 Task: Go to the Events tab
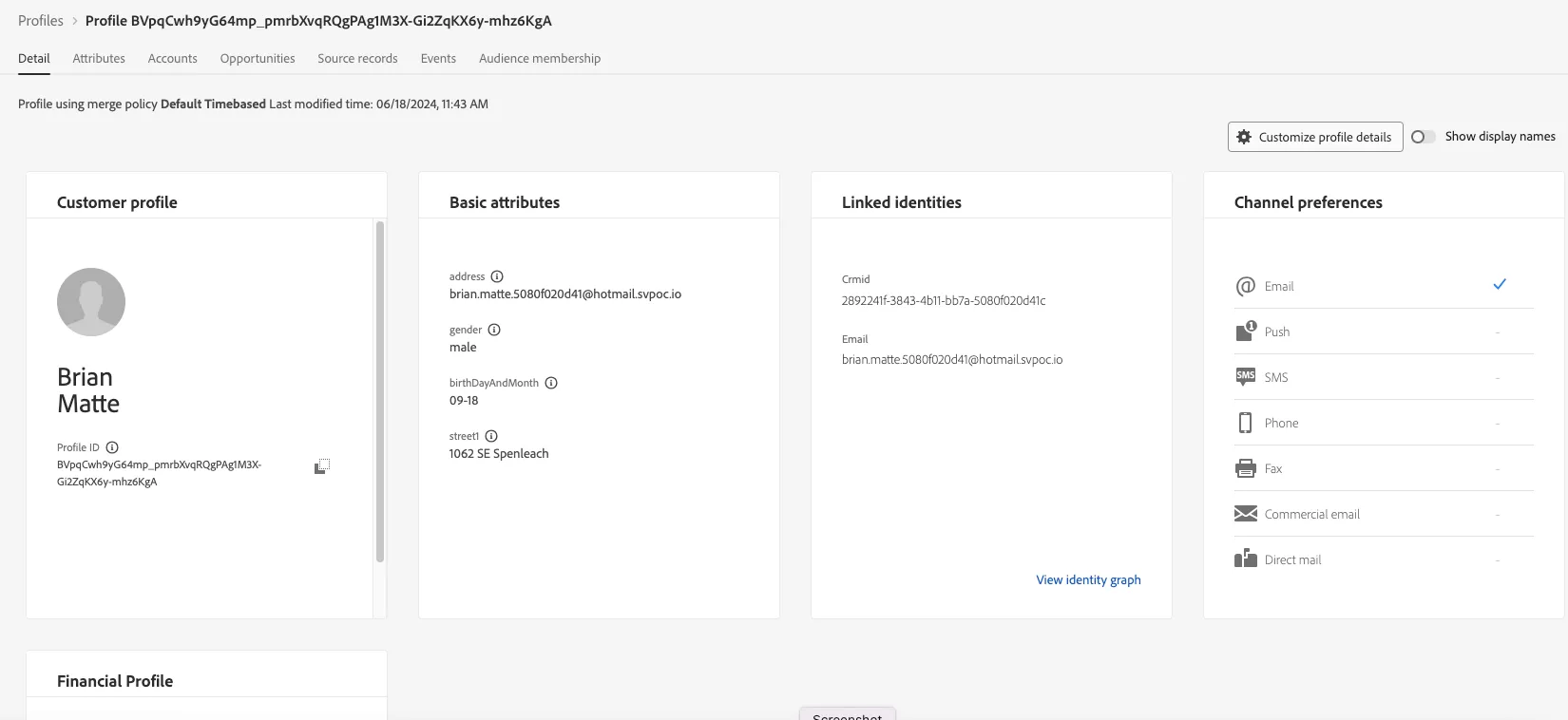438,58
